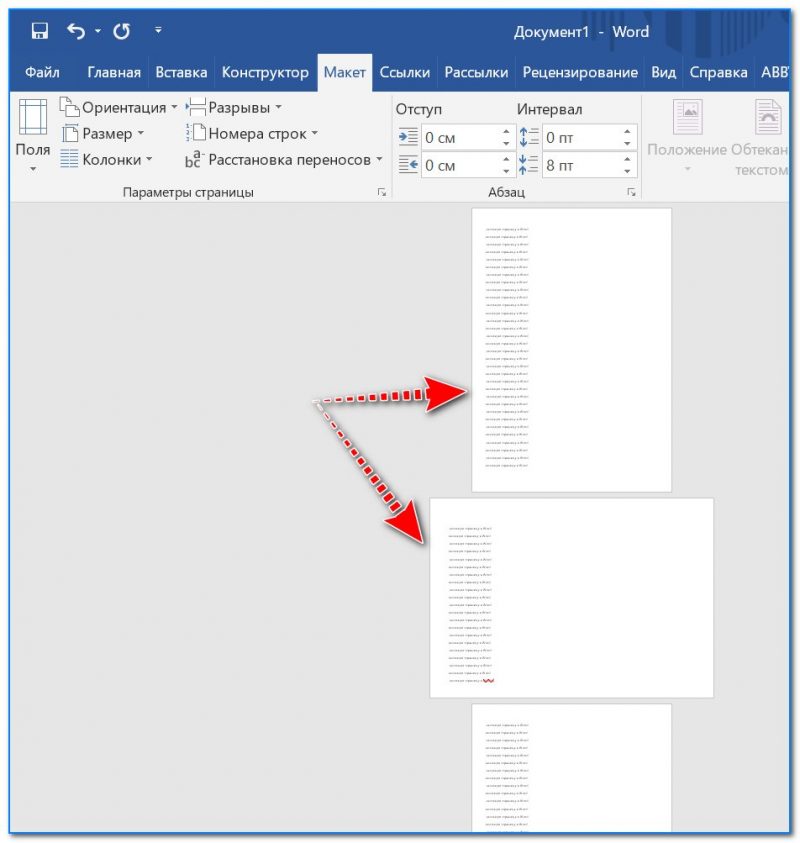Image resolution: width=800 pixels, height=843 pixels.
Task: Open Номера строк line numbers dropdown
Action: pyautogui.click(x=251, y=133)
